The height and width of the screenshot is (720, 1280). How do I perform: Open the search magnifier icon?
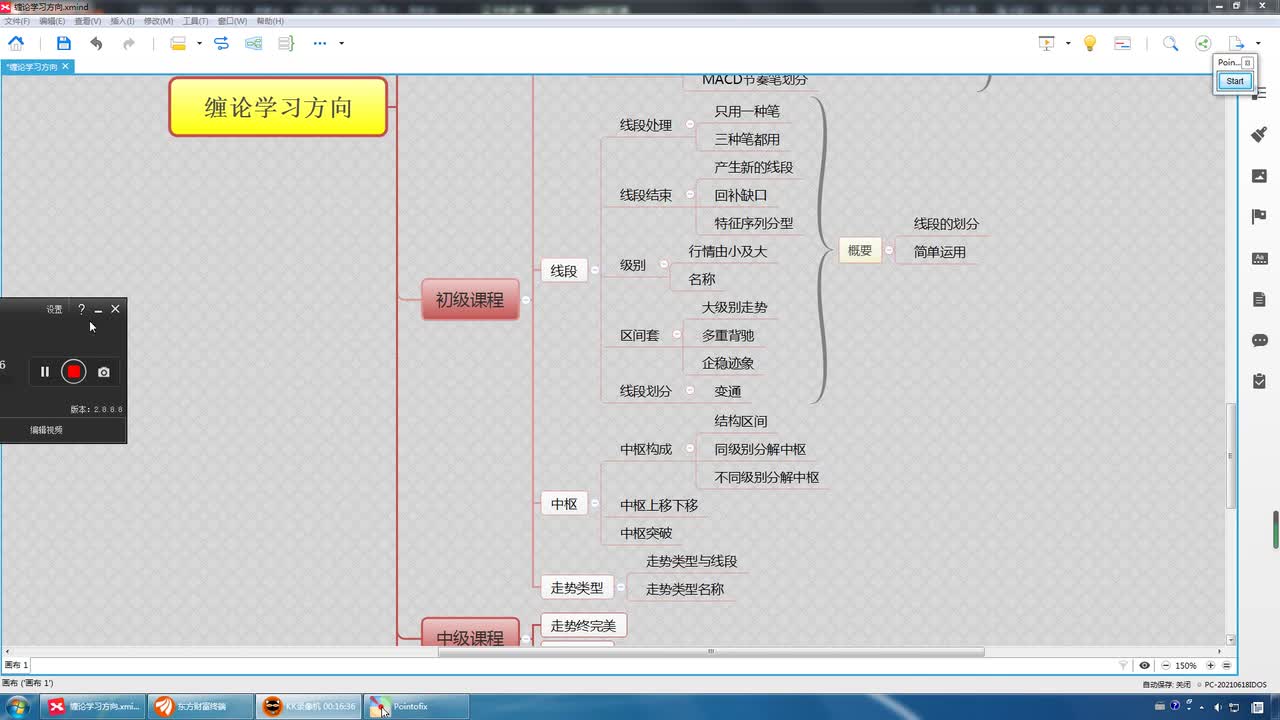1170,43
